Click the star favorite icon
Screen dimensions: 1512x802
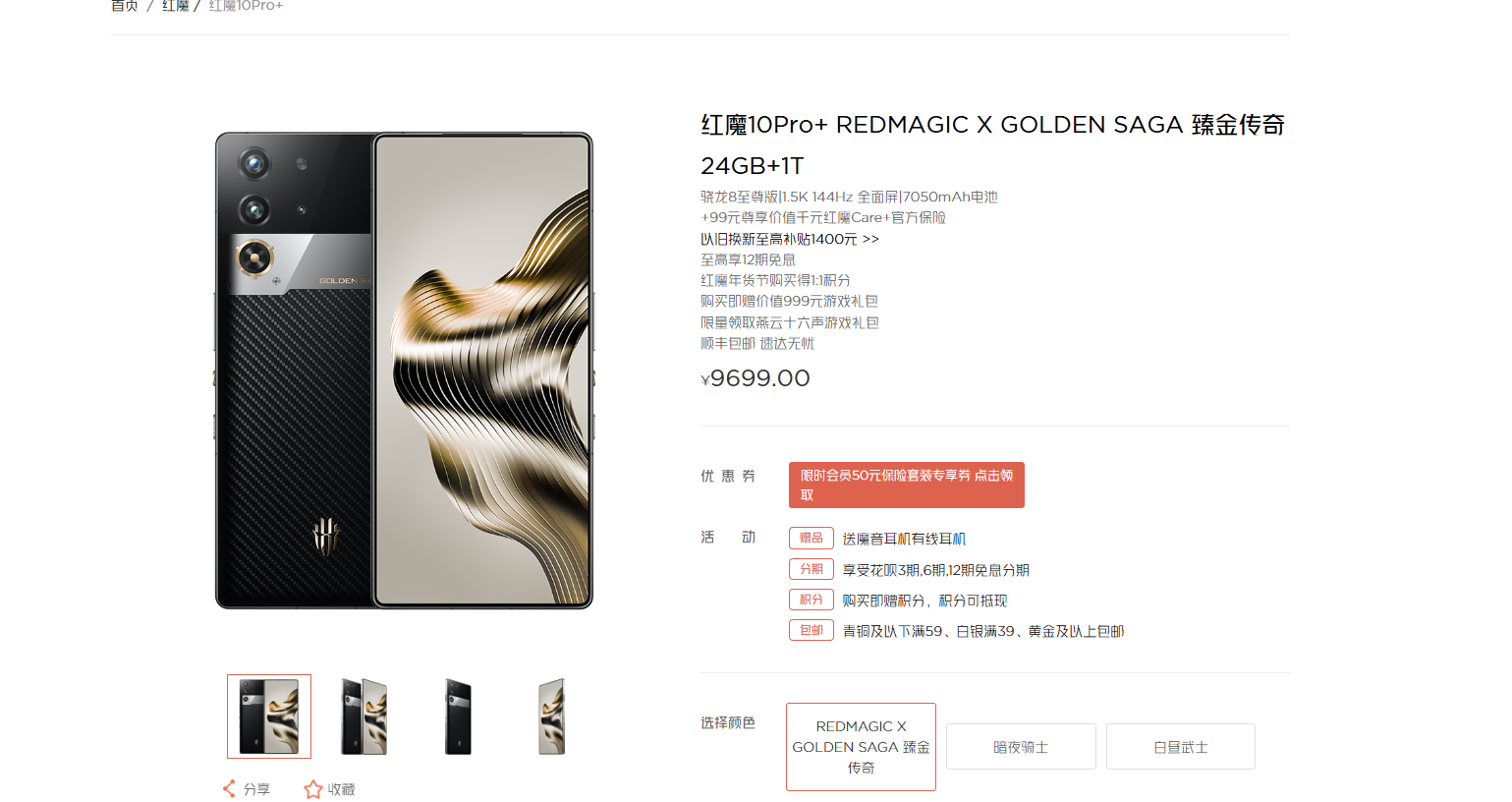(313, 789)
